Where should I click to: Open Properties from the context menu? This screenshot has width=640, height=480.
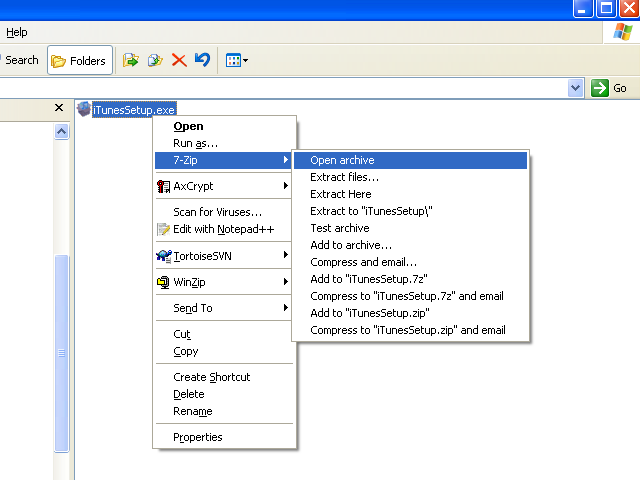(x=198, y=437)
